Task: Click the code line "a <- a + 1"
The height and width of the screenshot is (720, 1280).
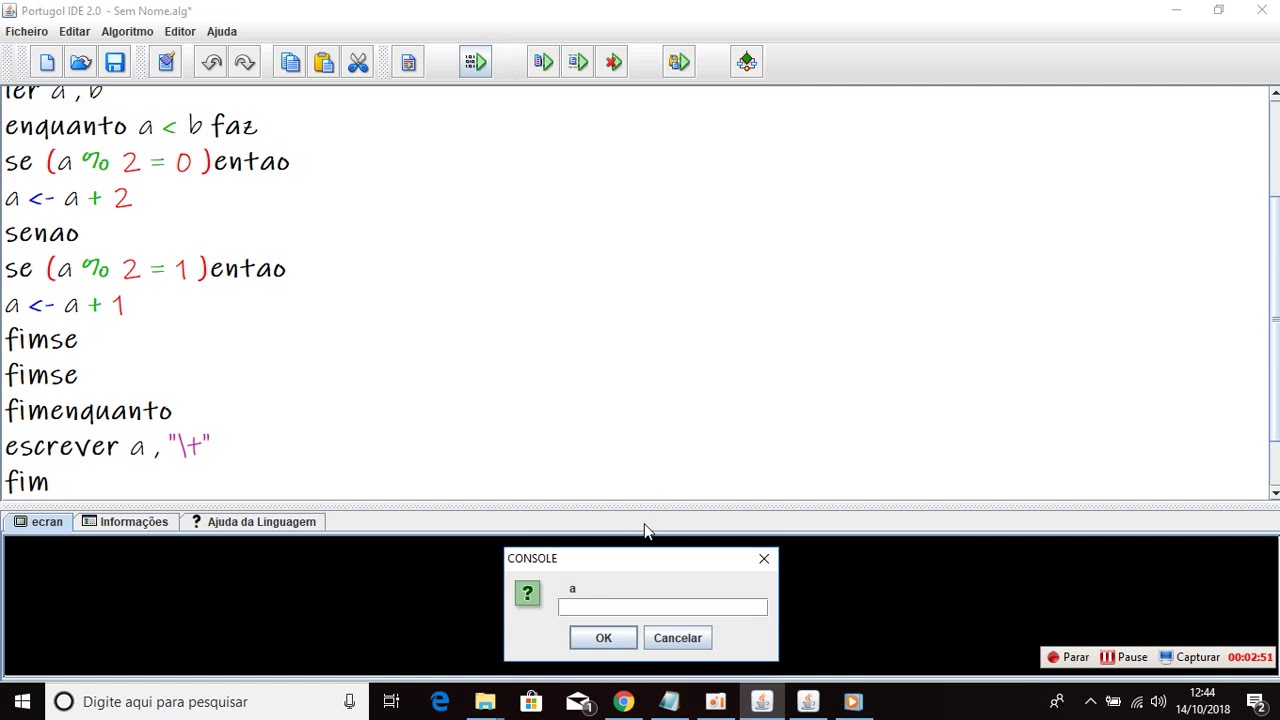Action: 65,305
